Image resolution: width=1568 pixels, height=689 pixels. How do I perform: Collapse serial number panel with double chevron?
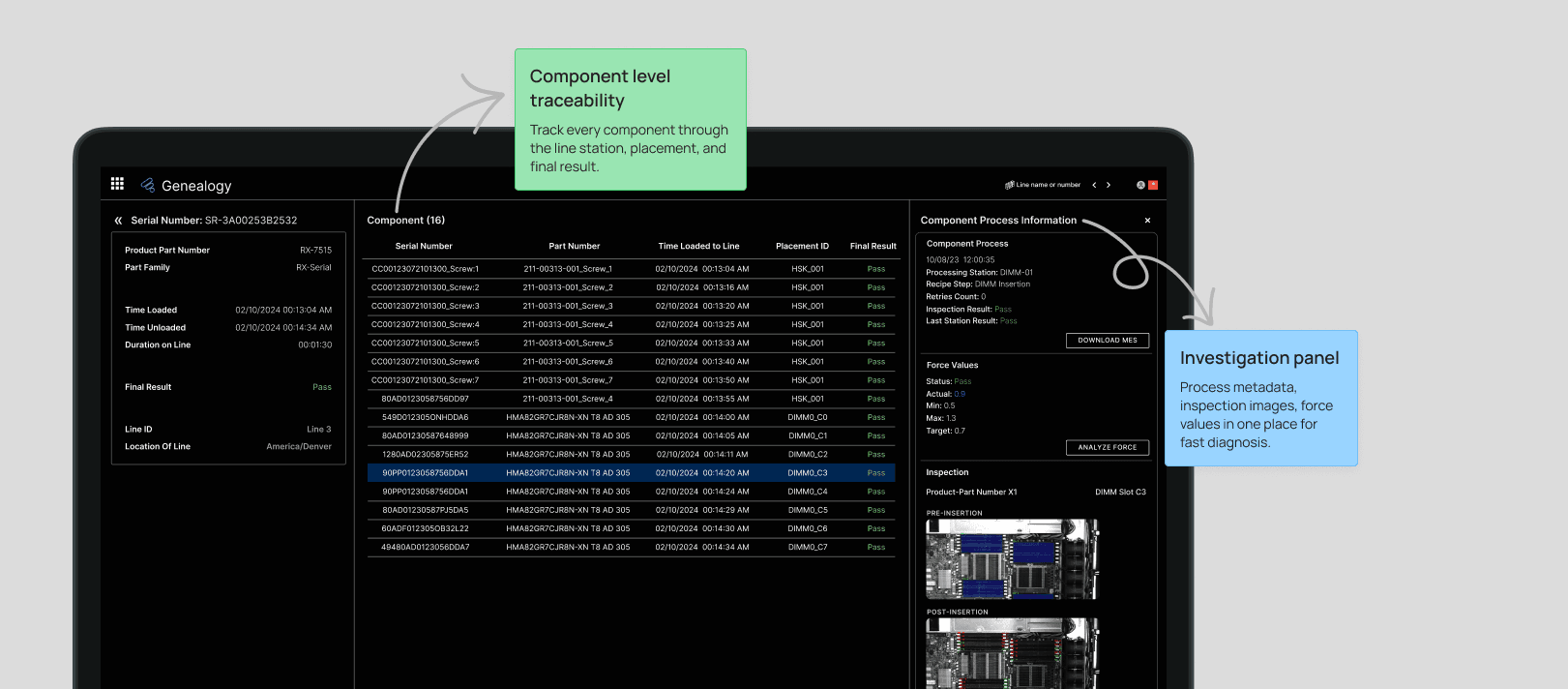point(119,221)
